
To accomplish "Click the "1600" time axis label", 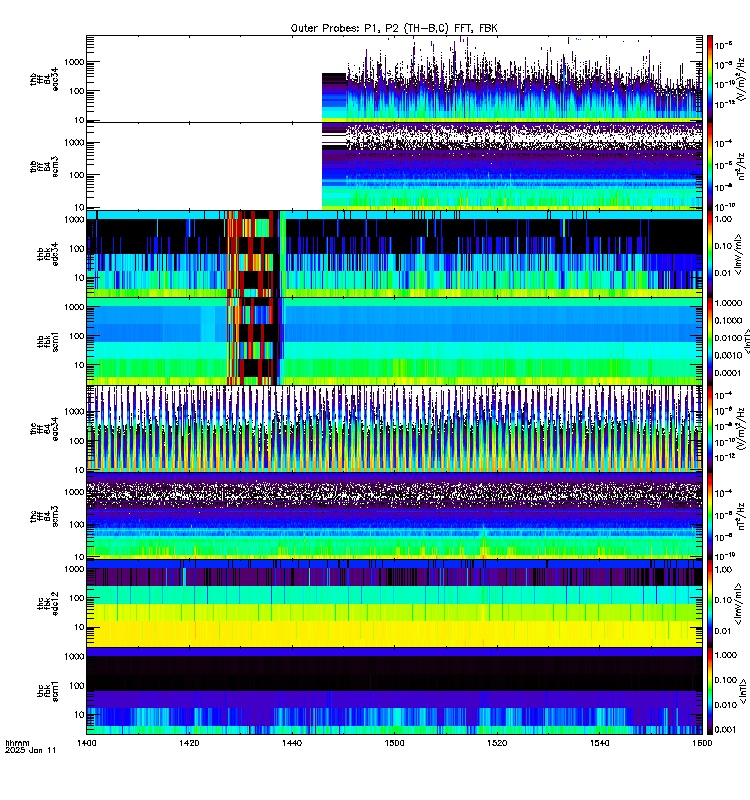I will [x=702, y=743].
